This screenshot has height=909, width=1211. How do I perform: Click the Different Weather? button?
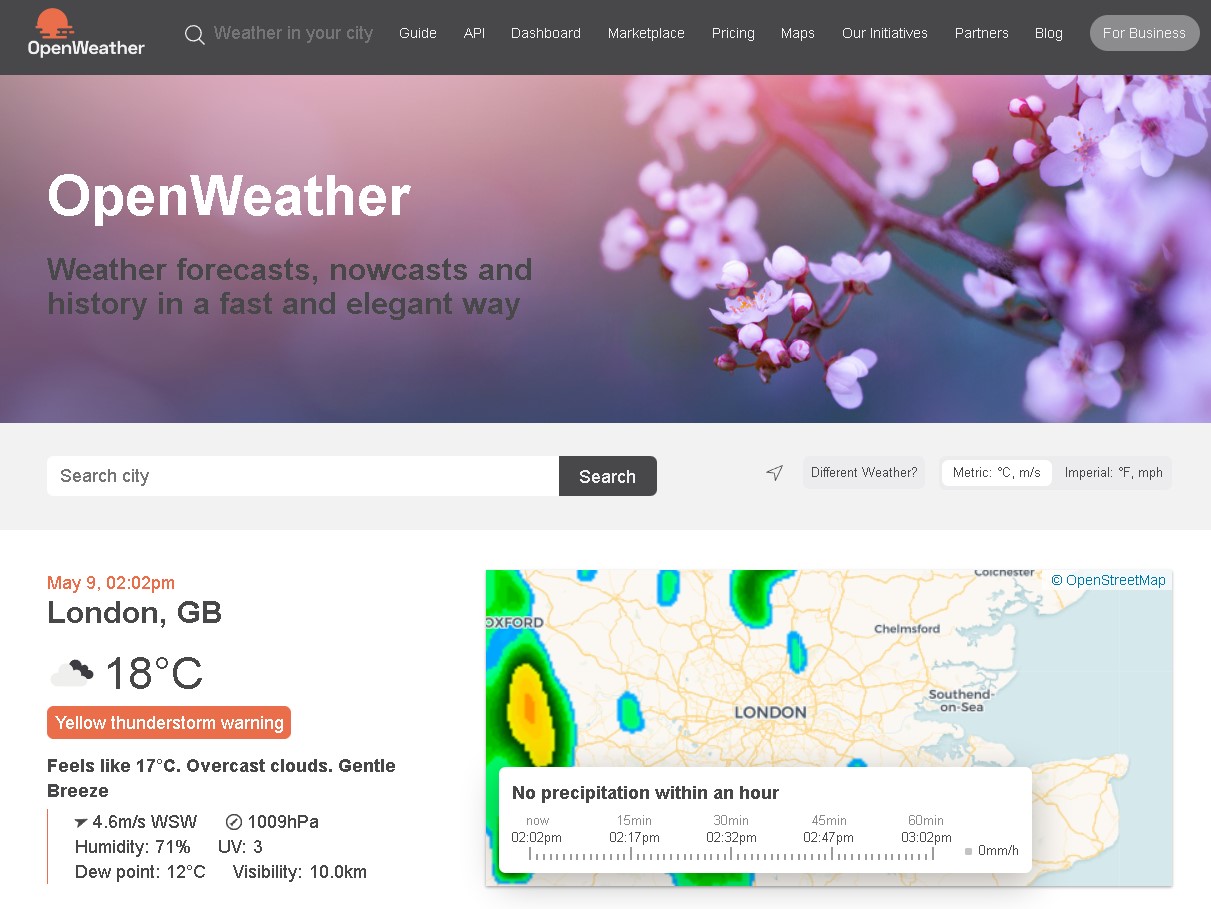(864, 472)
